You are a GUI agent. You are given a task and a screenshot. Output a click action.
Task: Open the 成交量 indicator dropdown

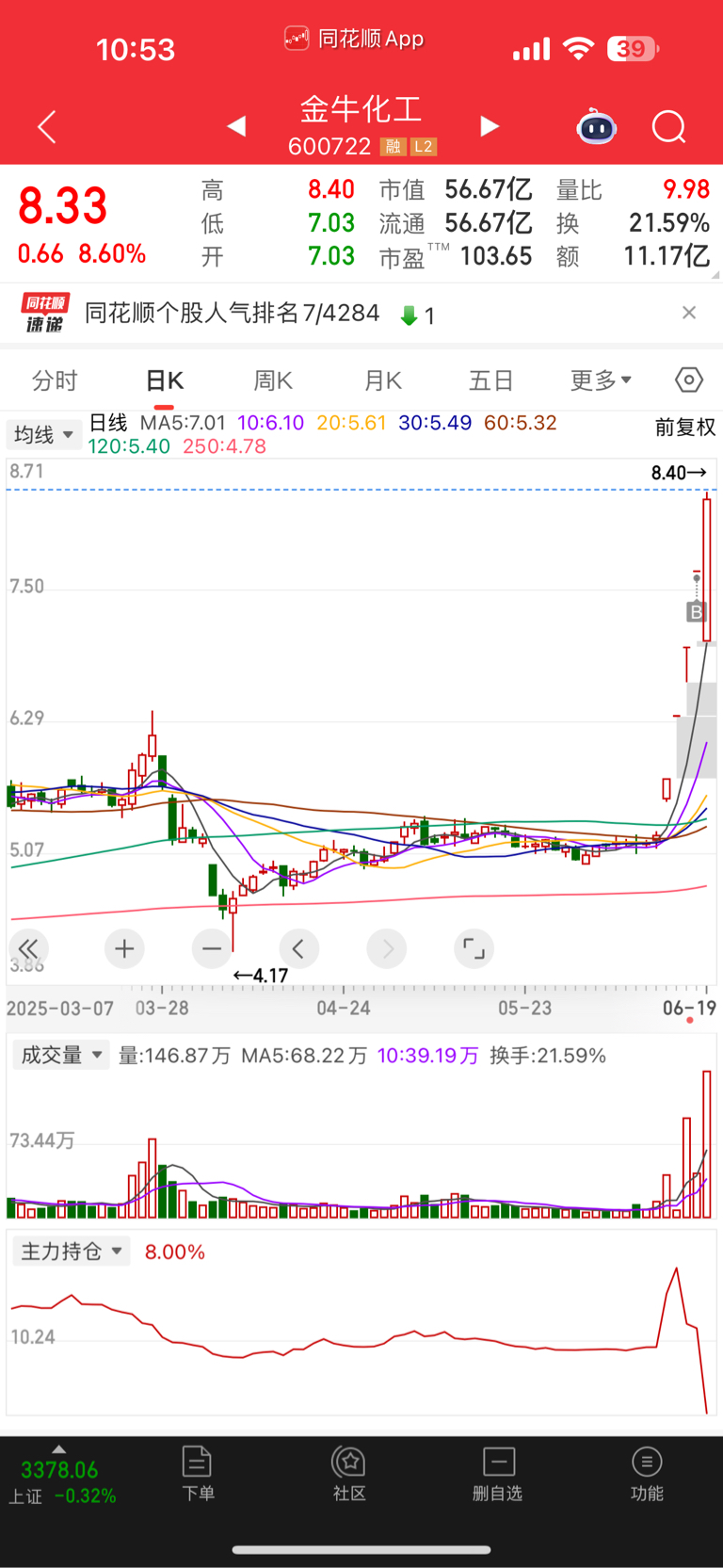tap(61, 1055)
